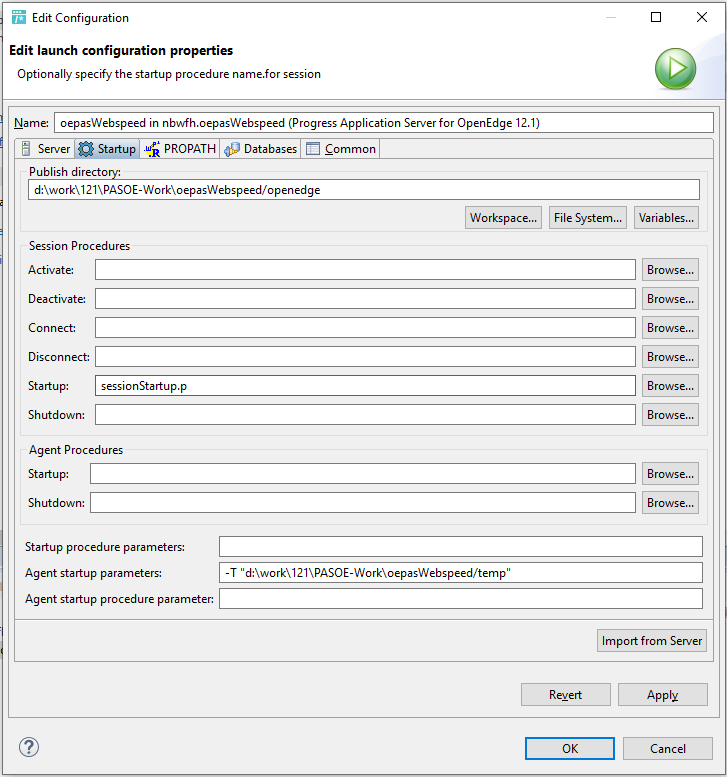Select the Startup tab
Image resolution: width=727 pixels, height=777 pixels.
(x=107, y=149)
